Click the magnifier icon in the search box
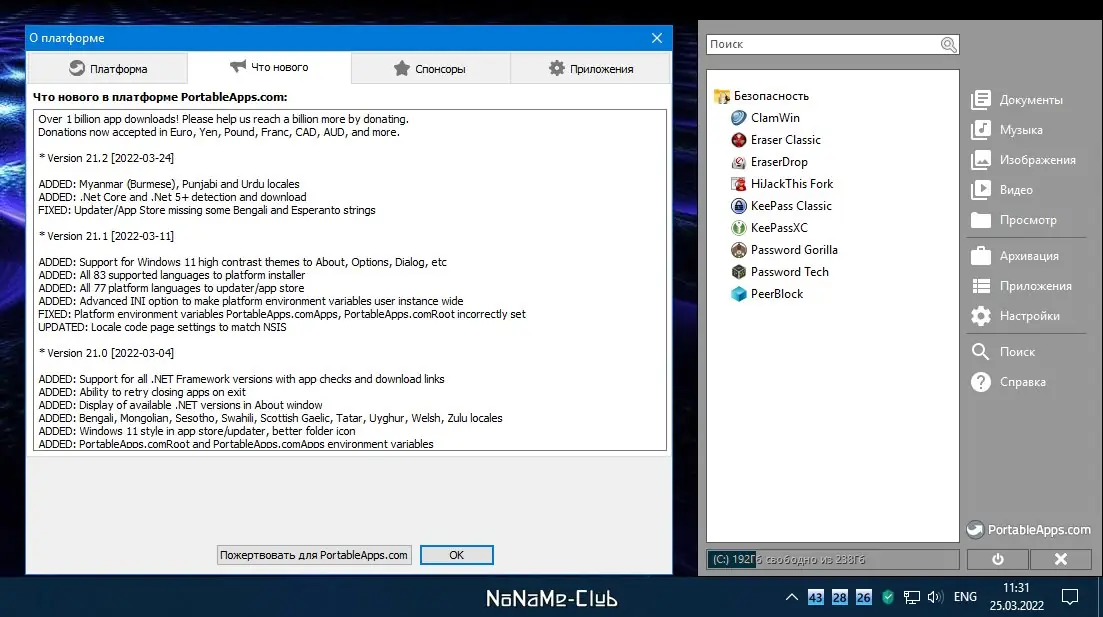This screenshot has width=1103, height=617. (949, 44)
